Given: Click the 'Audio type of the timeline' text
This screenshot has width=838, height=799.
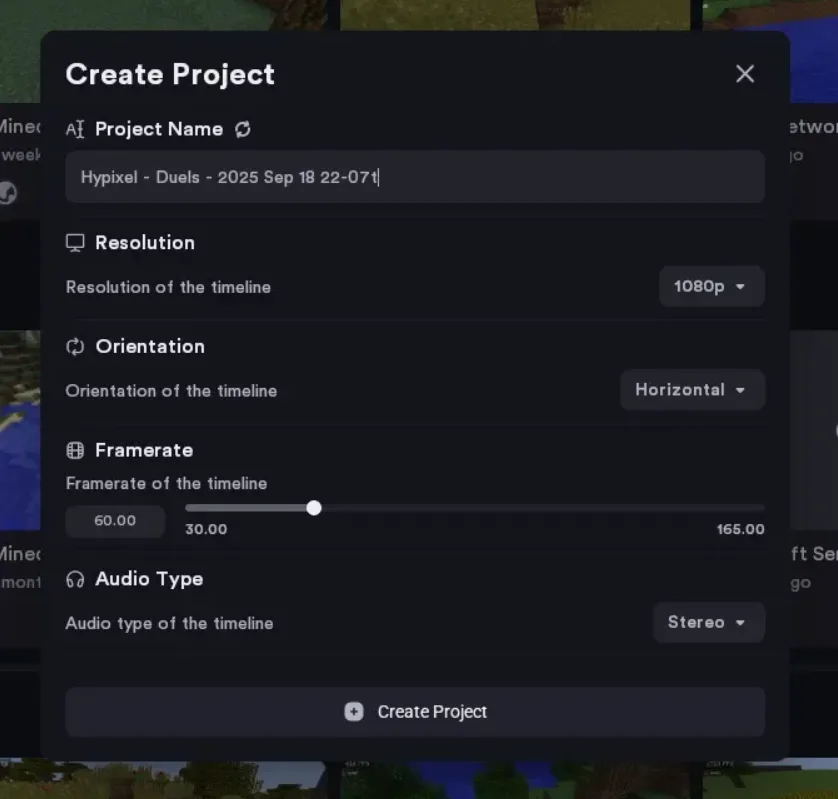Looking at the screenshot, I should click(x=169, y=623).
